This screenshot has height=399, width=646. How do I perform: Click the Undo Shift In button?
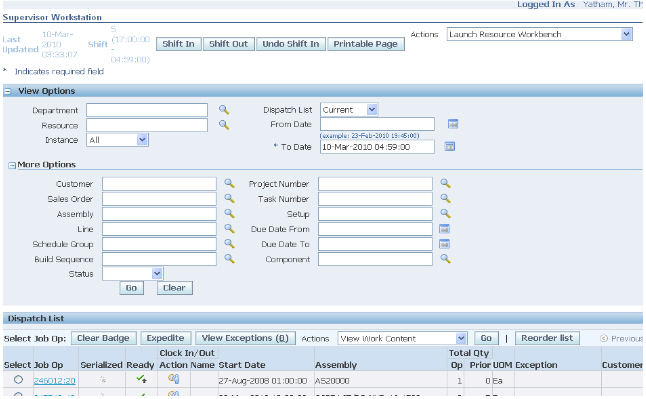(x=291, y=44)
